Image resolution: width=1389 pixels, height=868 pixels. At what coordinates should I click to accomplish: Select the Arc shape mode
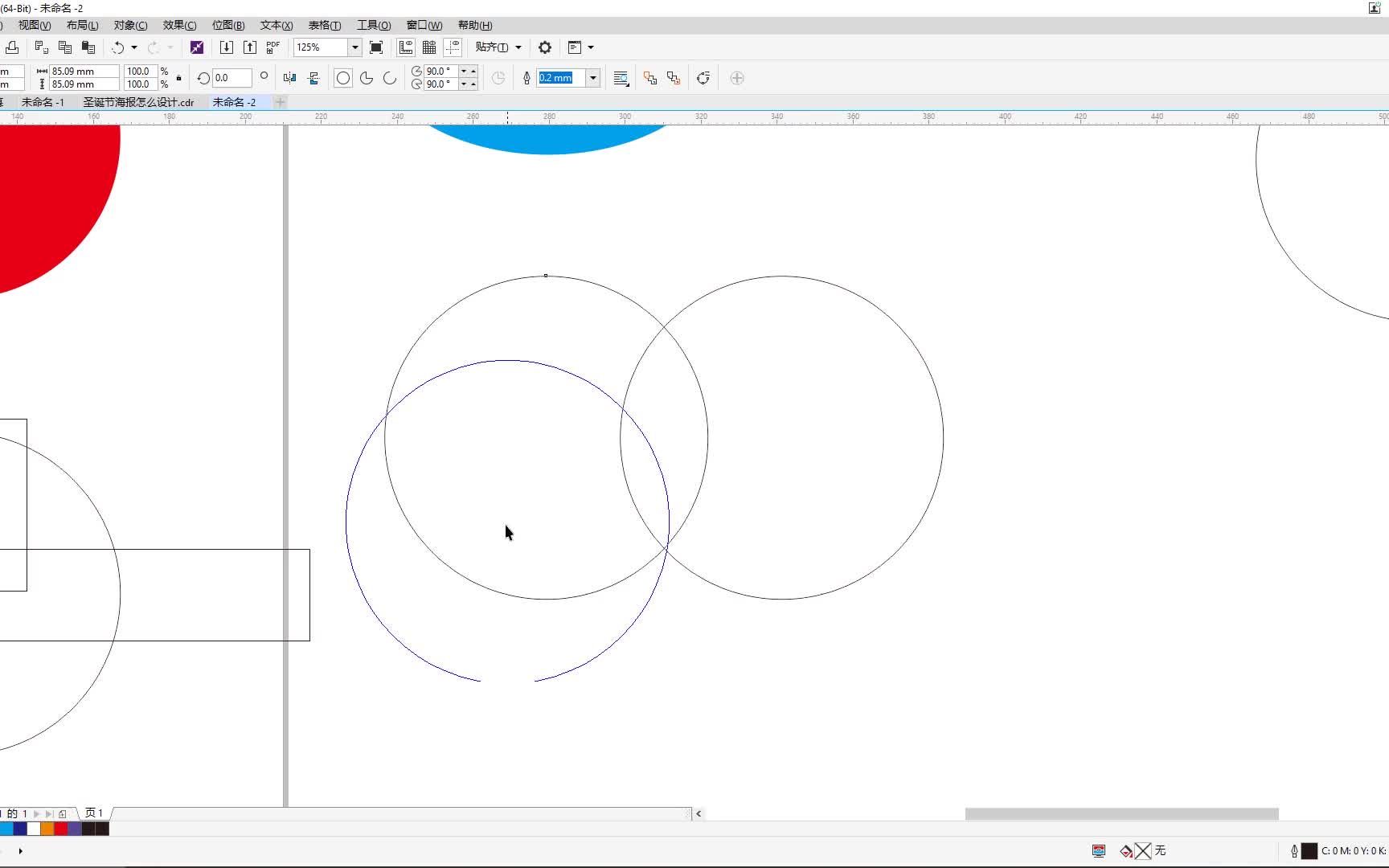click(x=390, y=78)
